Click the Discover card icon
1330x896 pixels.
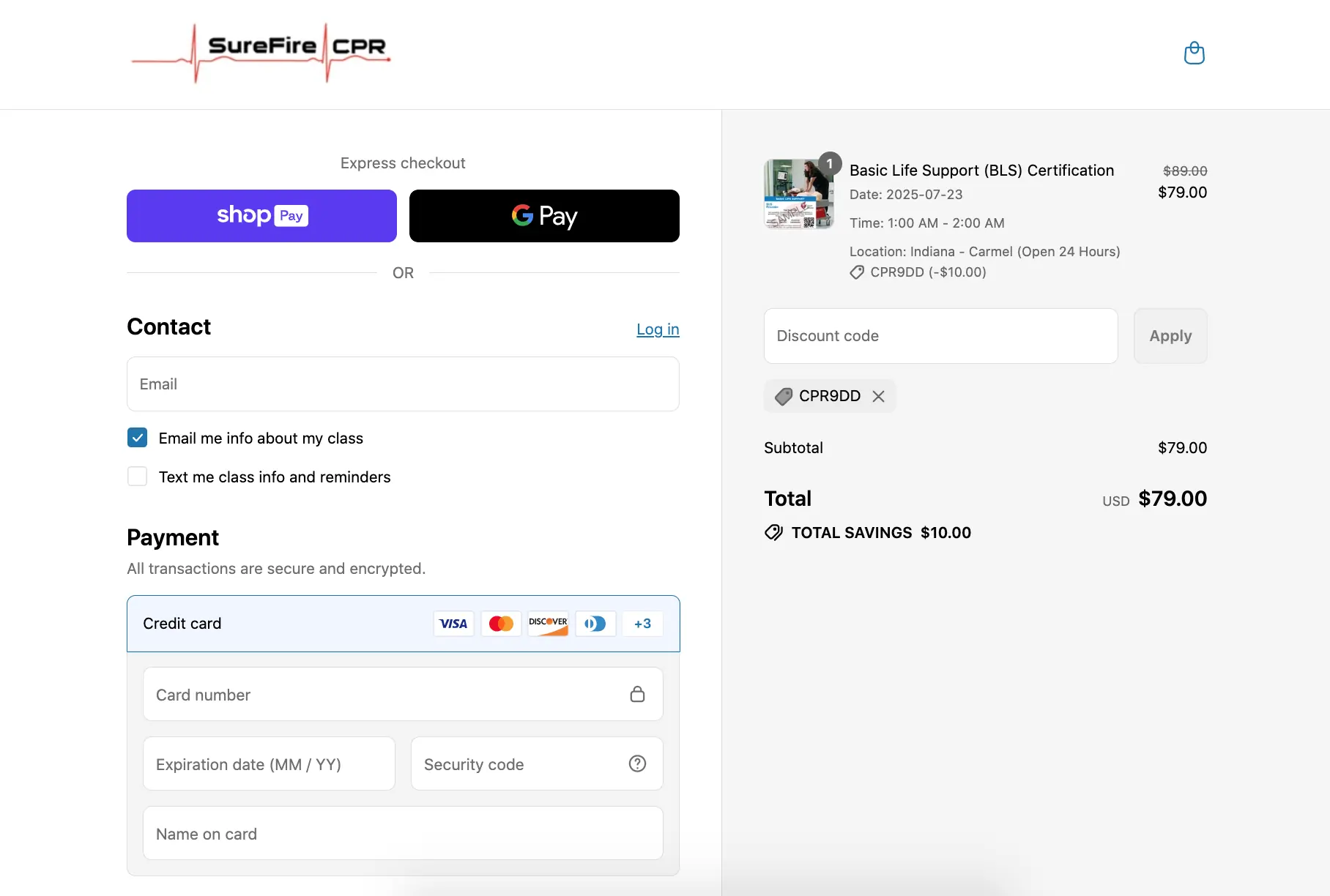tap(548, 624)
